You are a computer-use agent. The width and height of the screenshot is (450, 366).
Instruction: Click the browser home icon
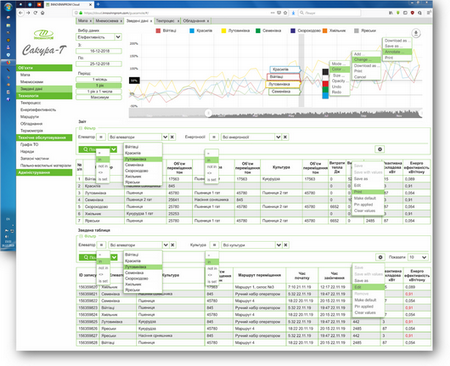pyautogui.click(x=42, y=13)
